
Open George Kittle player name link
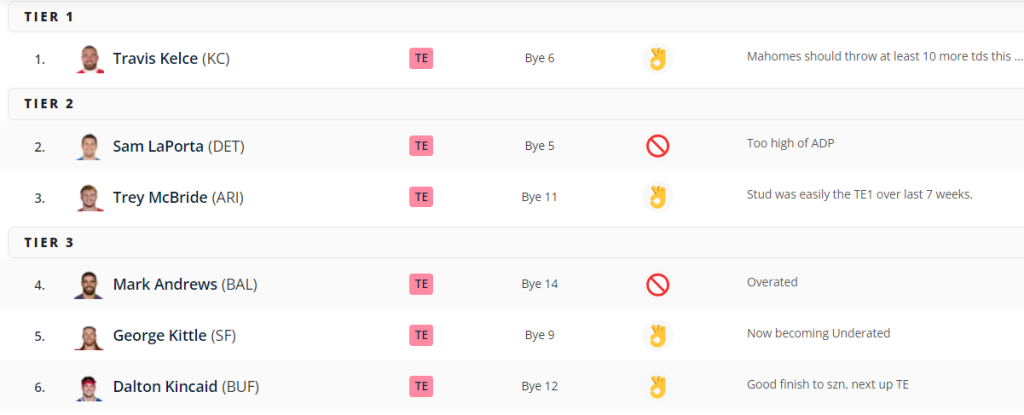coord(160,335)
